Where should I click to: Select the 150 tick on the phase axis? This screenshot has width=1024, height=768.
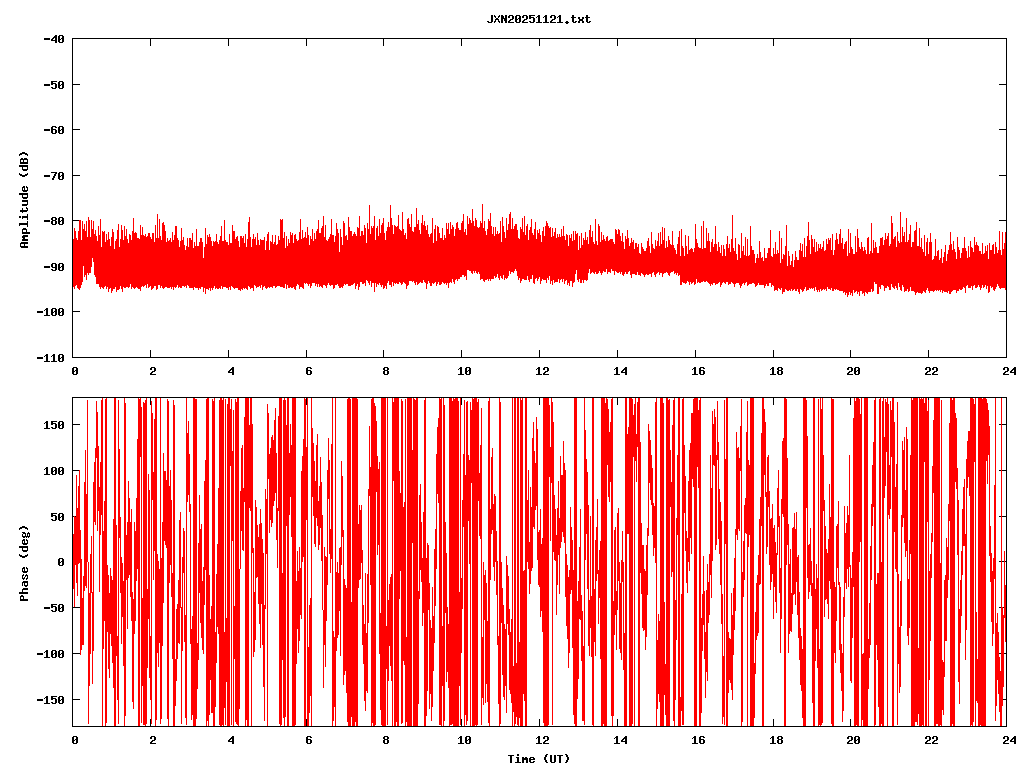click(x=54, y=425)
